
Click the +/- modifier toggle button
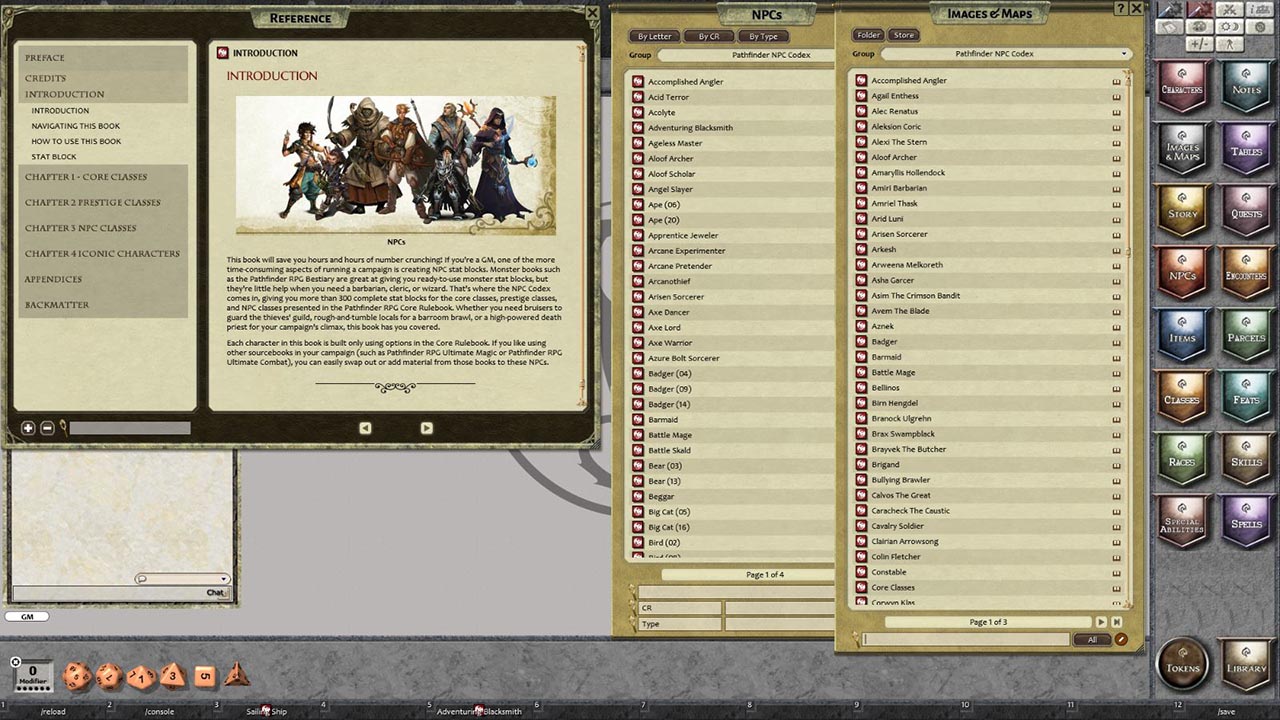click(1200, 44)
